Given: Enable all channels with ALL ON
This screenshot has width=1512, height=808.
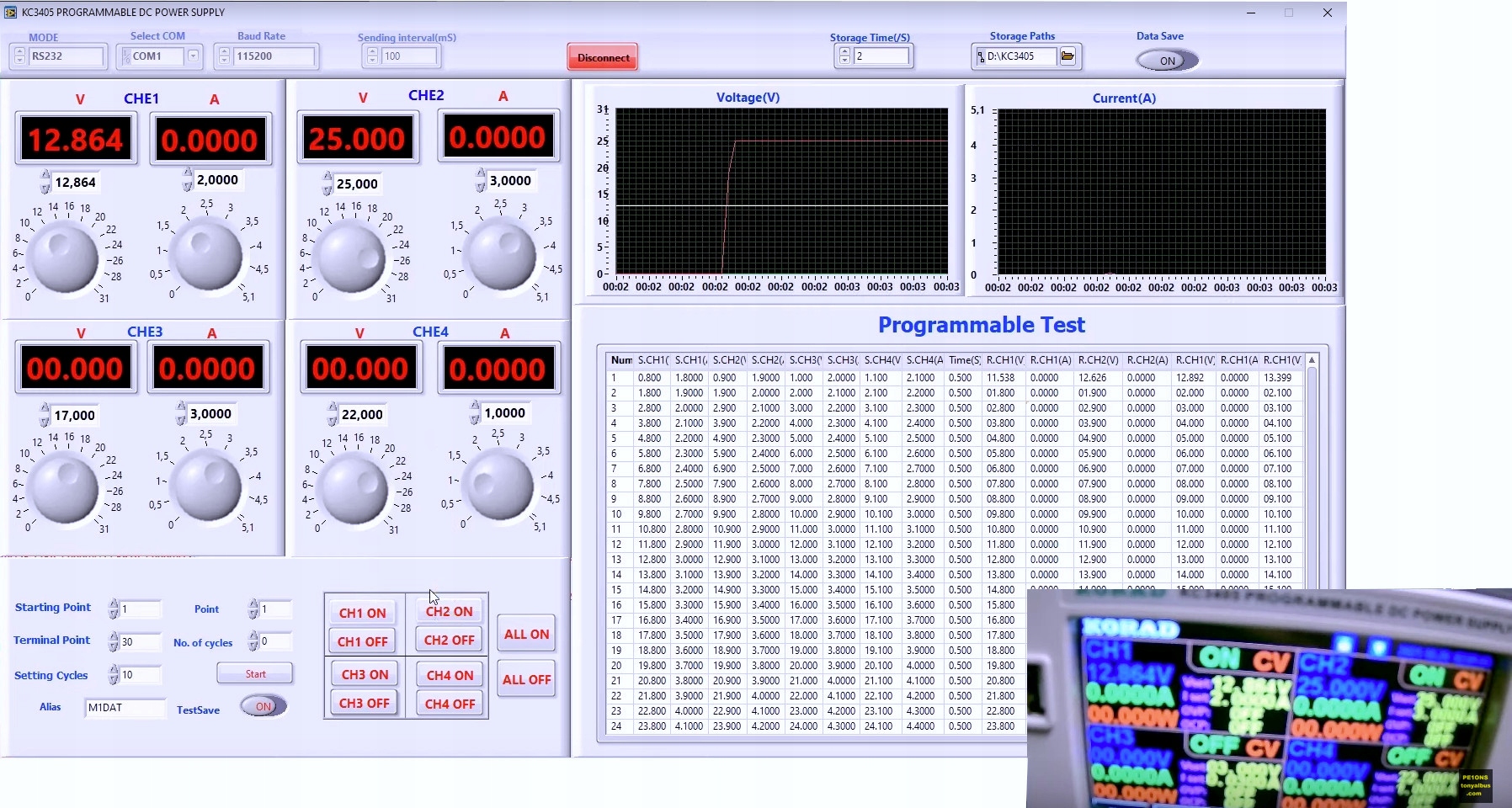Looking at the screenshot, I should tap(527, 634).
